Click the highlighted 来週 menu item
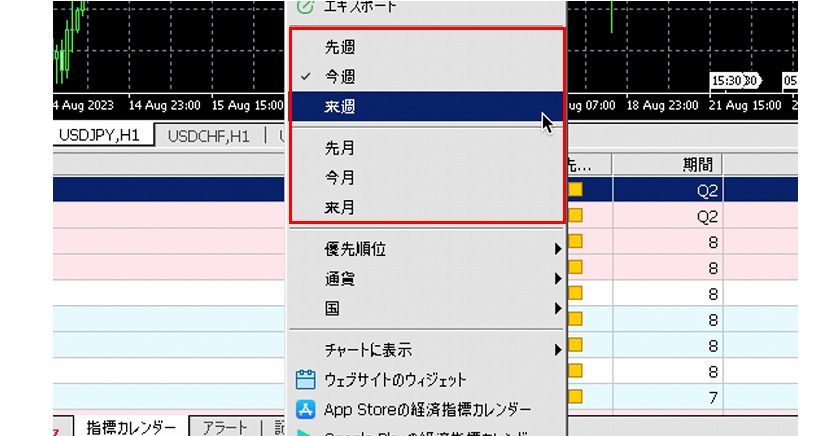The width and height of the screenshot is (840, 436). pyautogui.click(x=426, y=106)
